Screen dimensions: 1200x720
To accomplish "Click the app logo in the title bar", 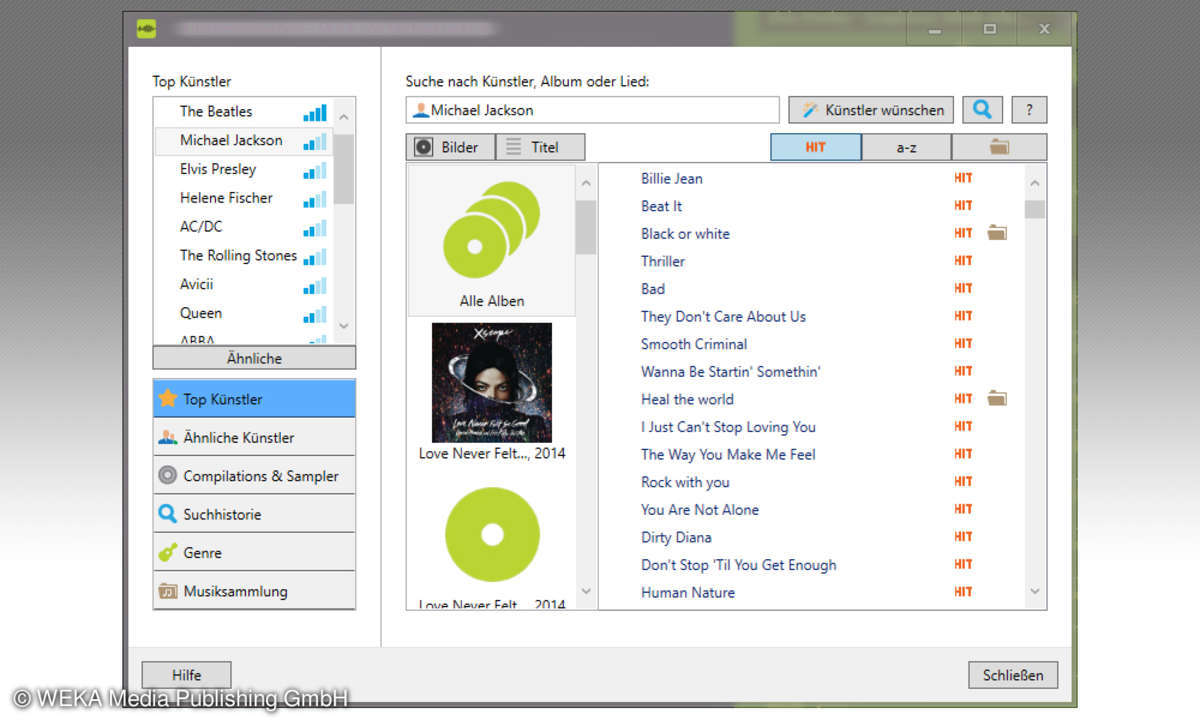I will coord(147,29).
